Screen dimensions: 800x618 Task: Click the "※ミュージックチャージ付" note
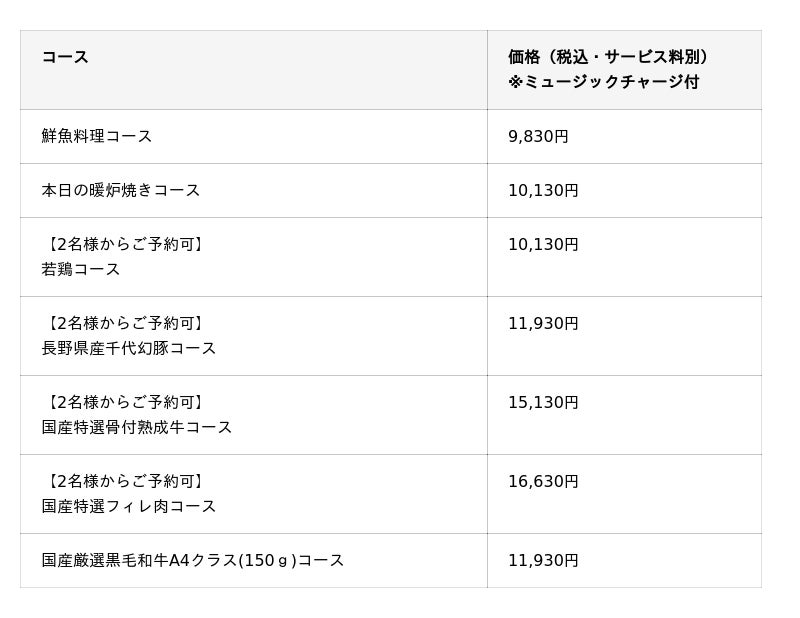coord(603,82)
